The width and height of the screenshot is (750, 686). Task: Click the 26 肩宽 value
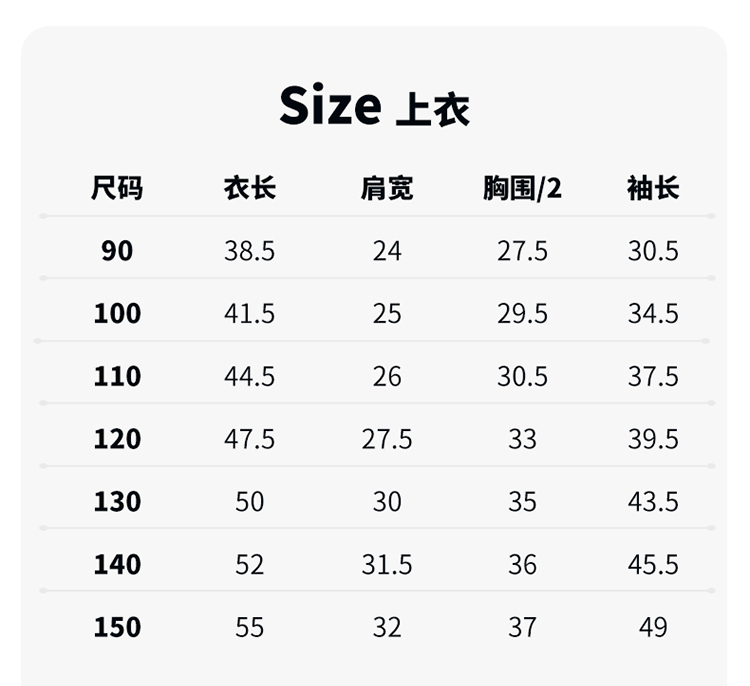coord(386,376)
